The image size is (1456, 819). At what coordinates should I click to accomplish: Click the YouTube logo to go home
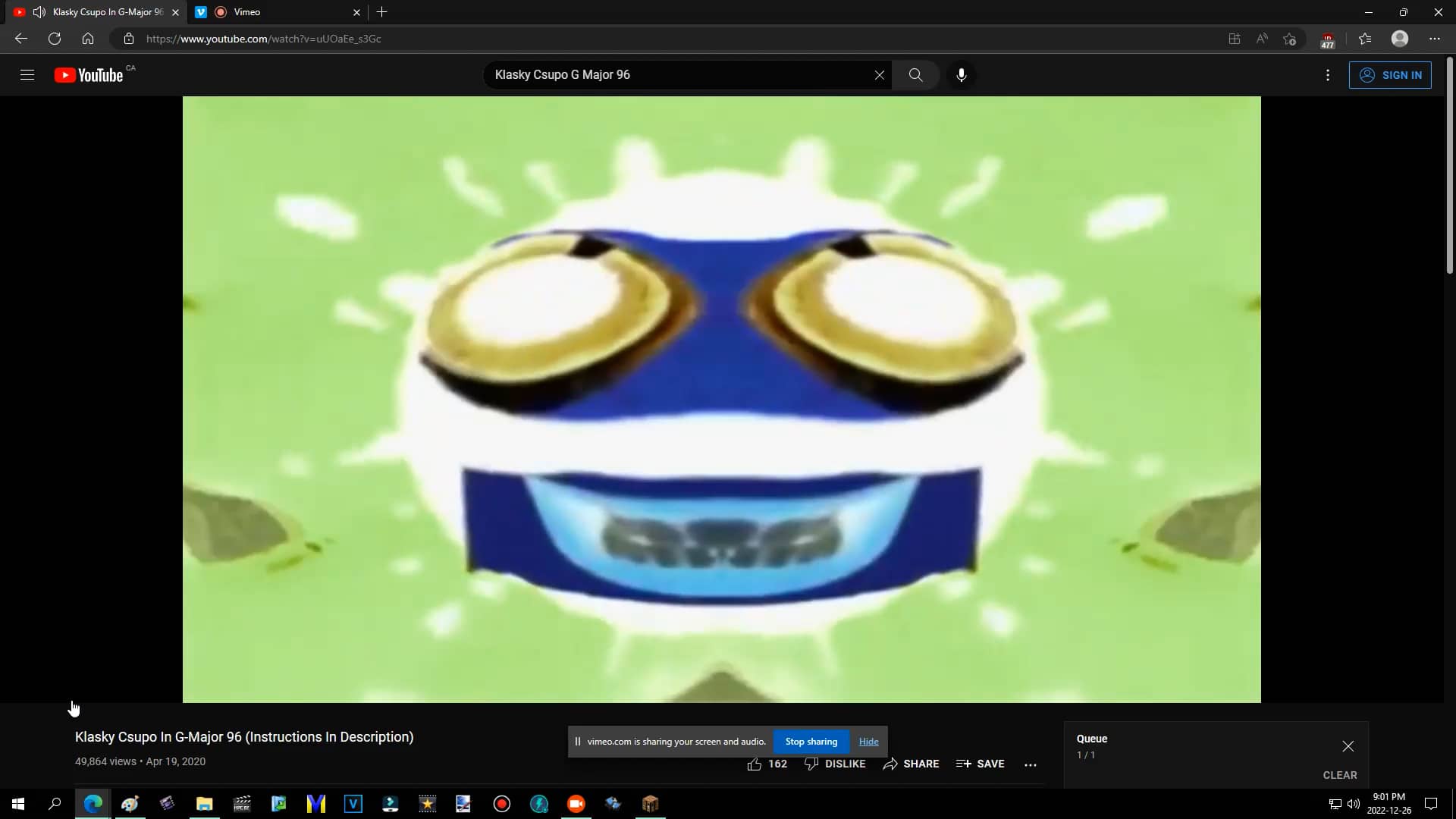pos(89,74)
